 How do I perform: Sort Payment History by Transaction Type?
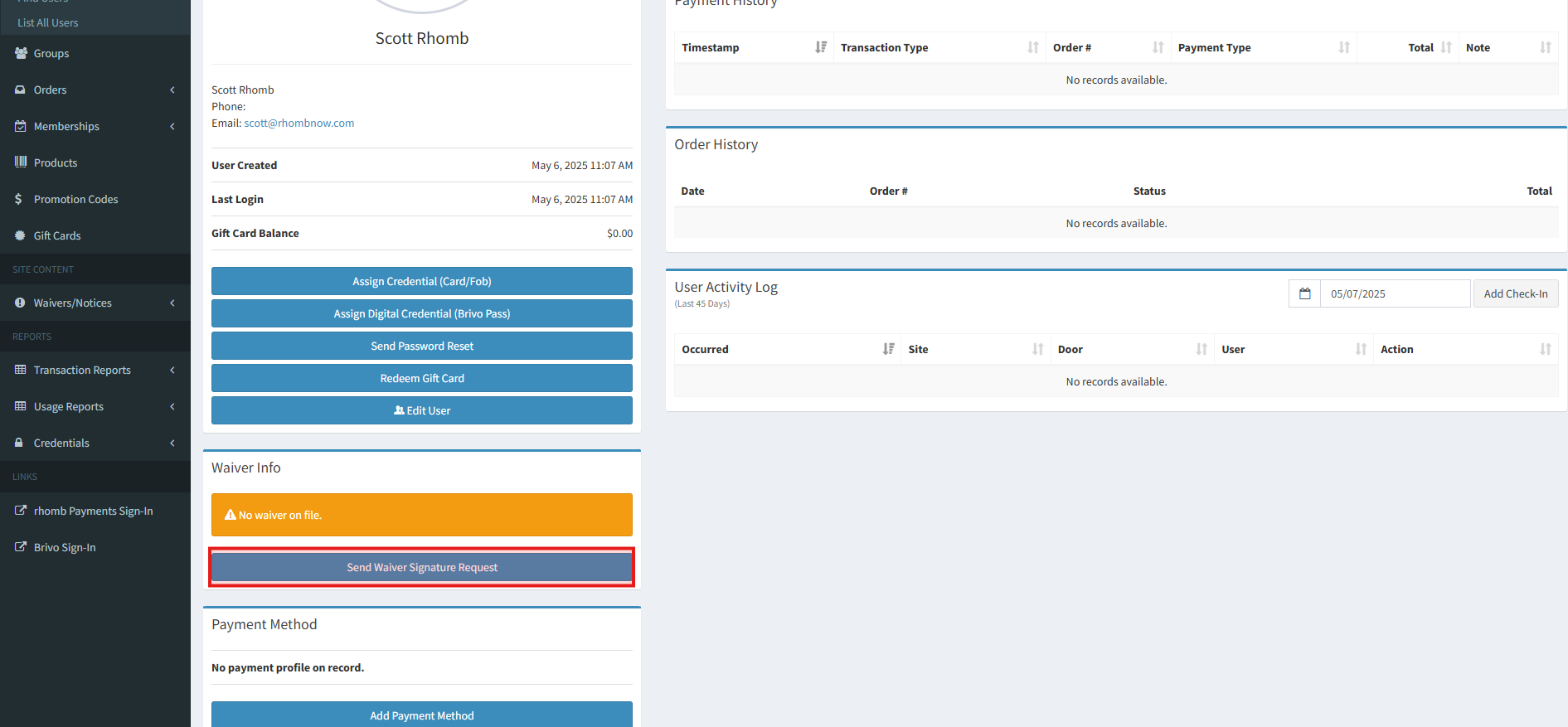tap(884, 47)
